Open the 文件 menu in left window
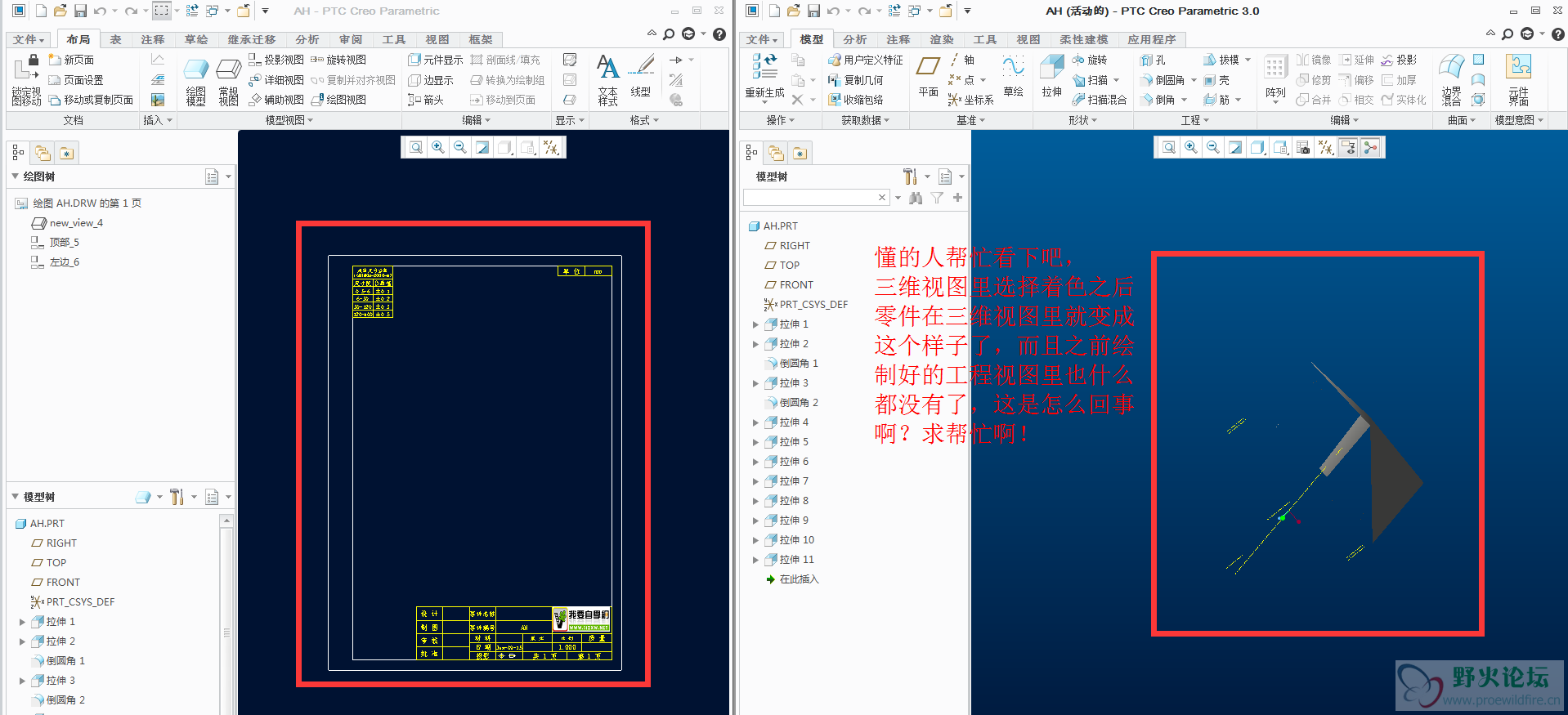This screenshot has width=1568, height=715. [x=29, y=39]
